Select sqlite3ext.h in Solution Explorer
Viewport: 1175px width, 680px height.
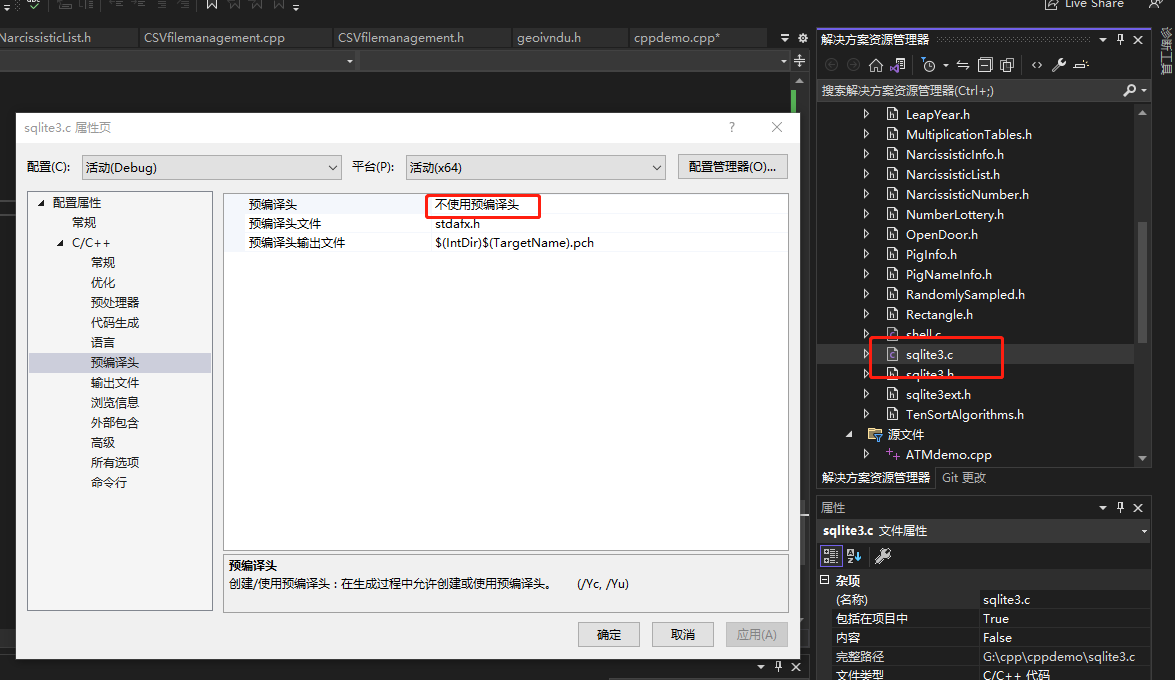937,394
